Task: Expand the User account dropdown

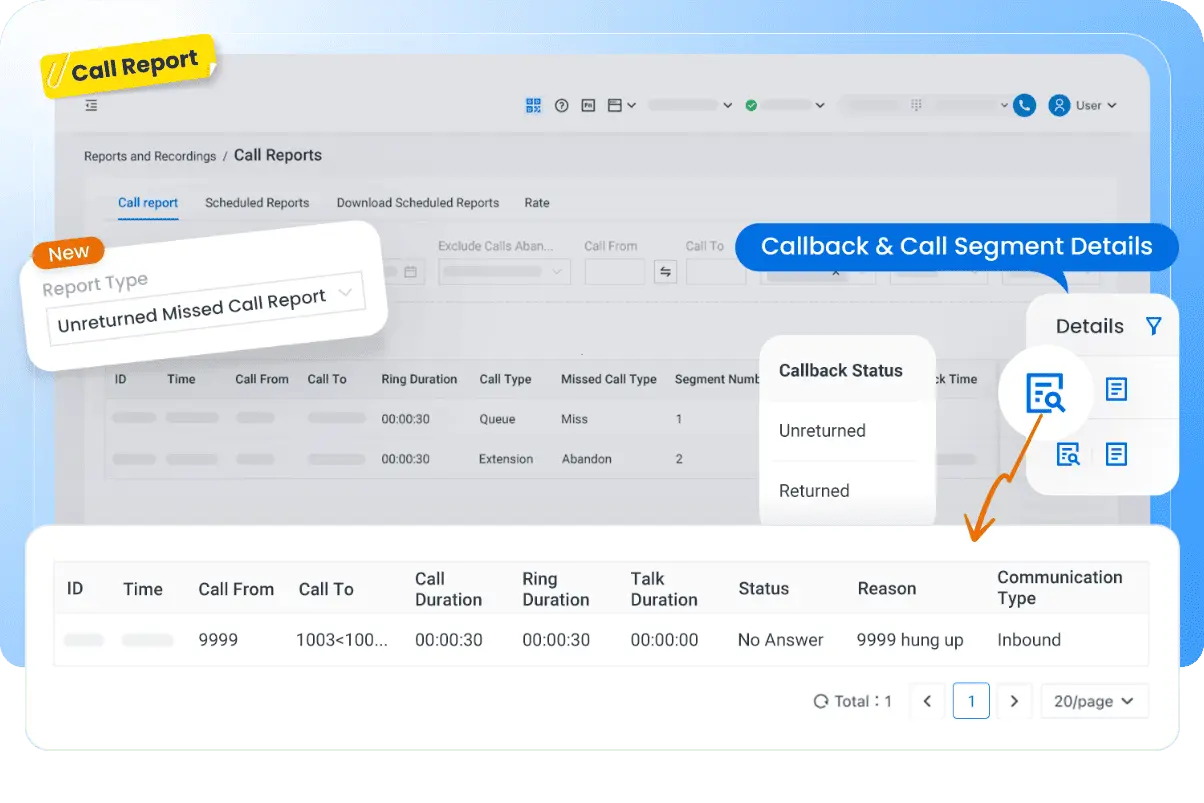Action: (1112, 105)
